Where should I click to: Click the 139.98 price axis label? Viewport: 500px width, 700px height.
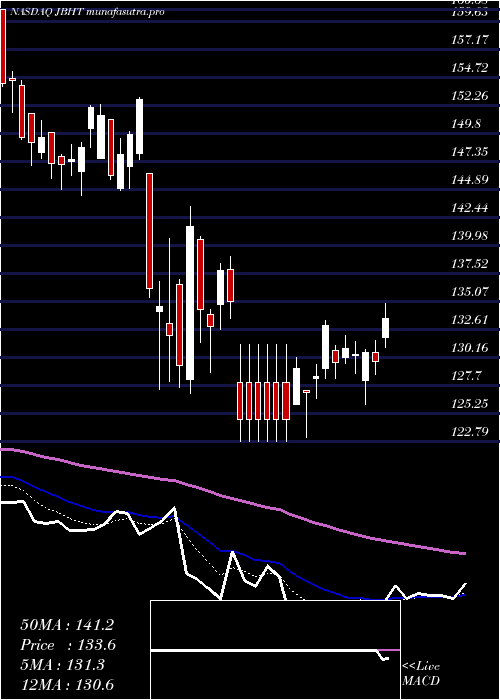(x=468, y=236)
